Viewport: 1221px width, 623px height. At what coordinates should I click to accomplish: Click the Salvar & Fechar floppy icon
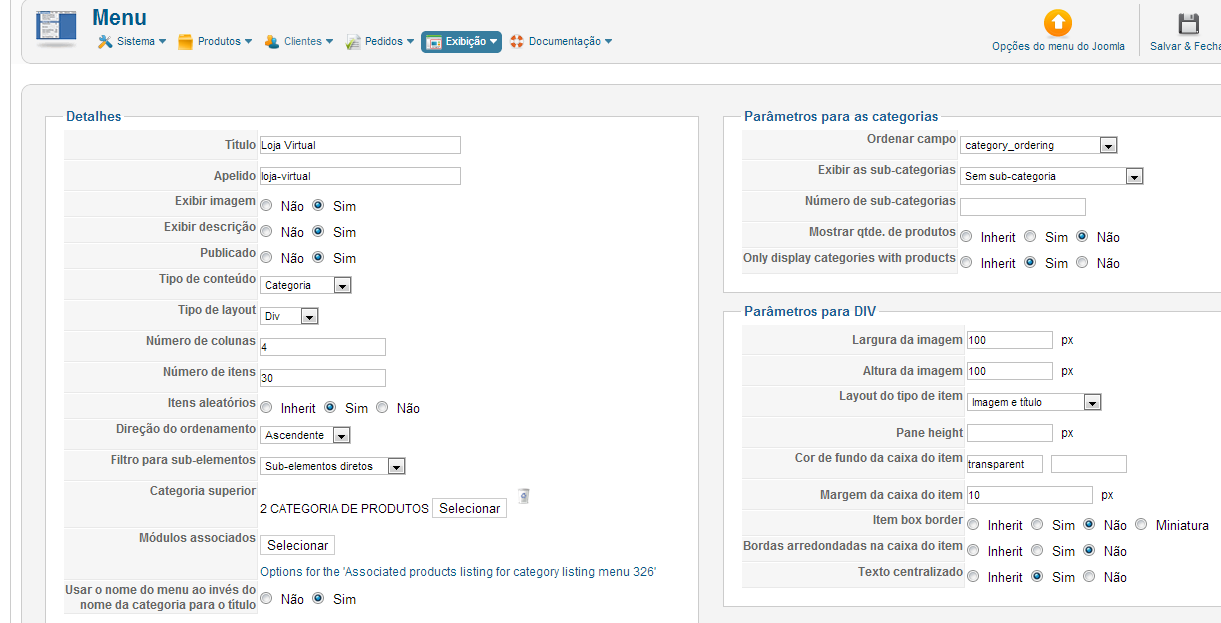[1188, 24]
